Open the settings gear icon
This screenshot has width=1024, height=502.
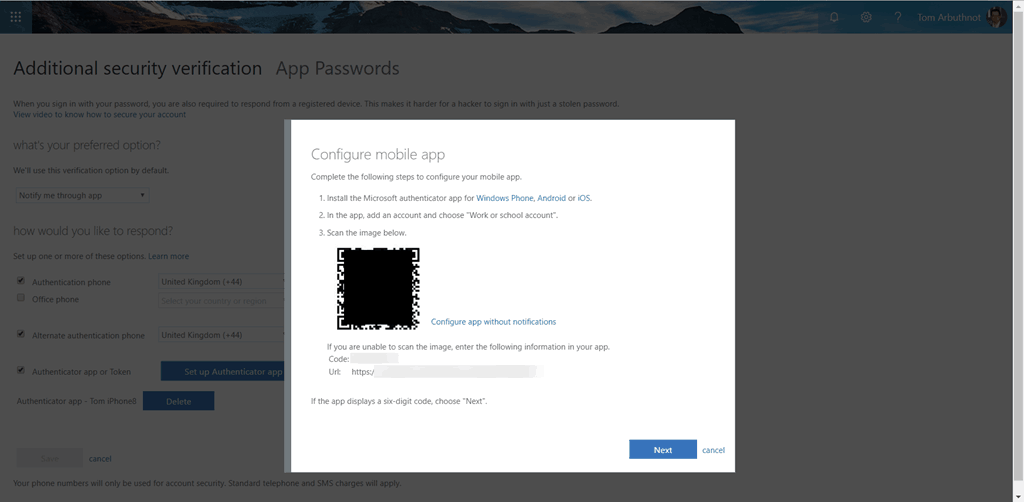coord(866,17)
